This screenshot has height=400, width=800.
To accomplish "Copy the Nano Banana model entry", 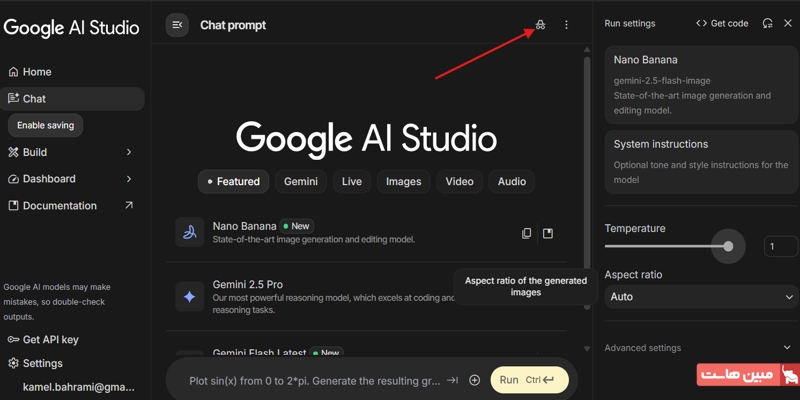I will click(x=527, y=233).
